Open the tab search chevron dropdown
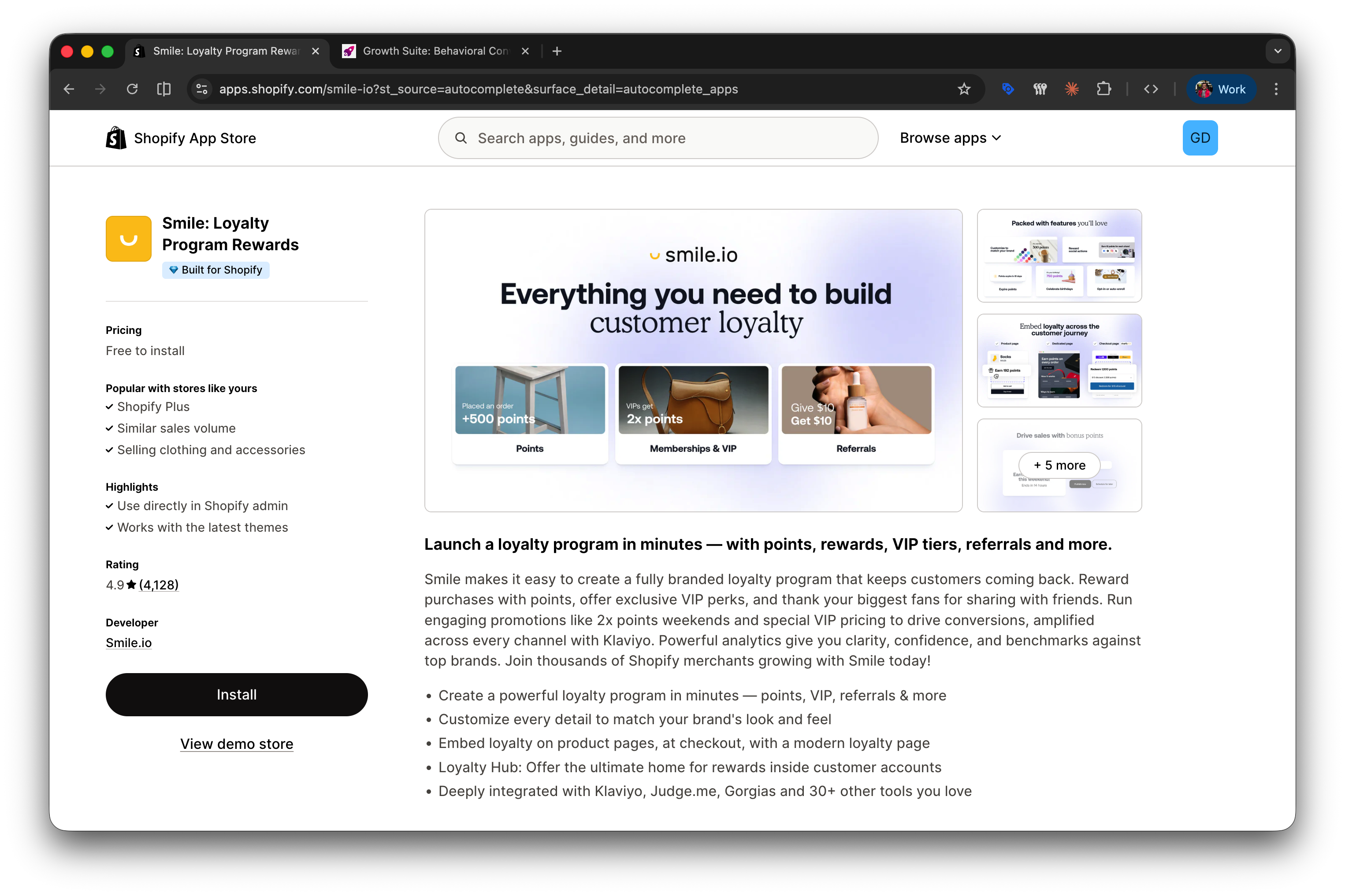This screenshot has width=1345, height=896. (1278, 51)
